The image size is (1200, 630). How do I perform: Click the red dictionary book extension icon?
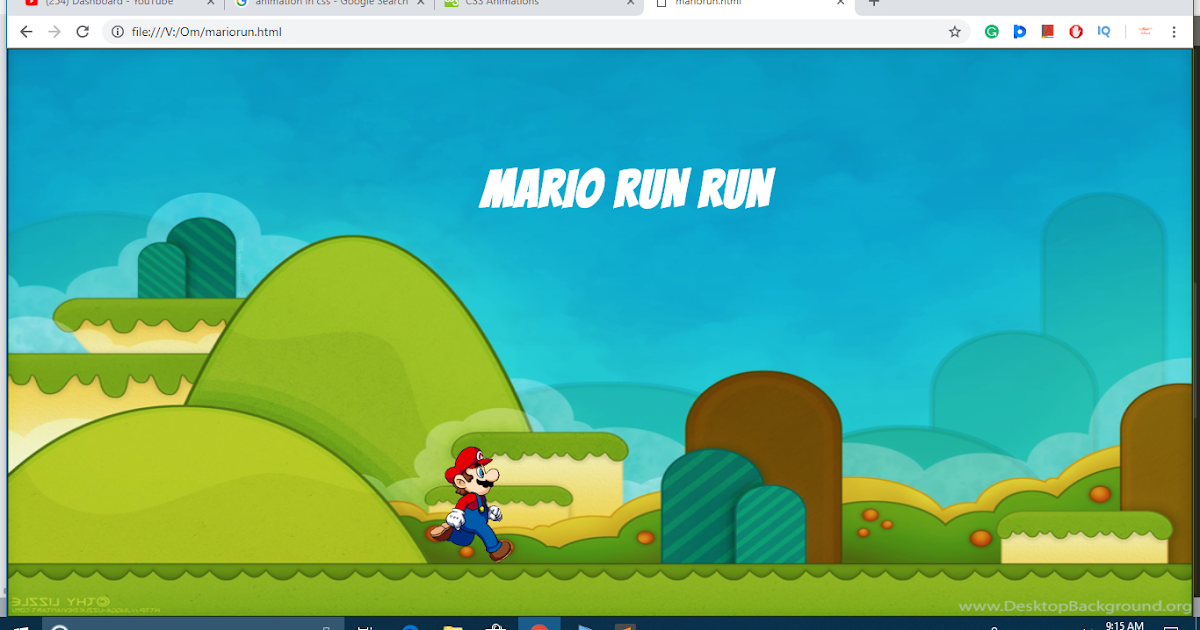[x=1047, y=31]
